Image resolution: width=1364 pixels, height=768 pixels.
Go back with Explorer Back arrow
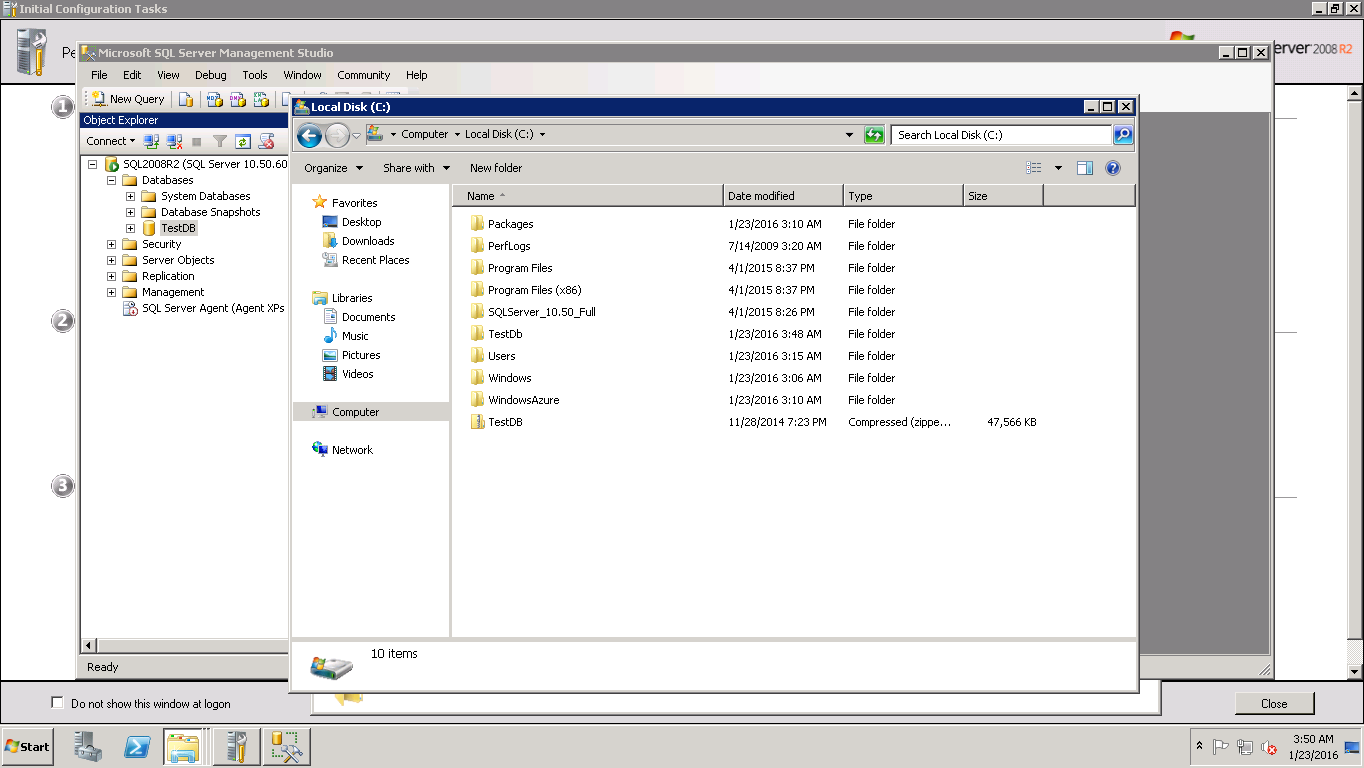[x=309, y=135]
